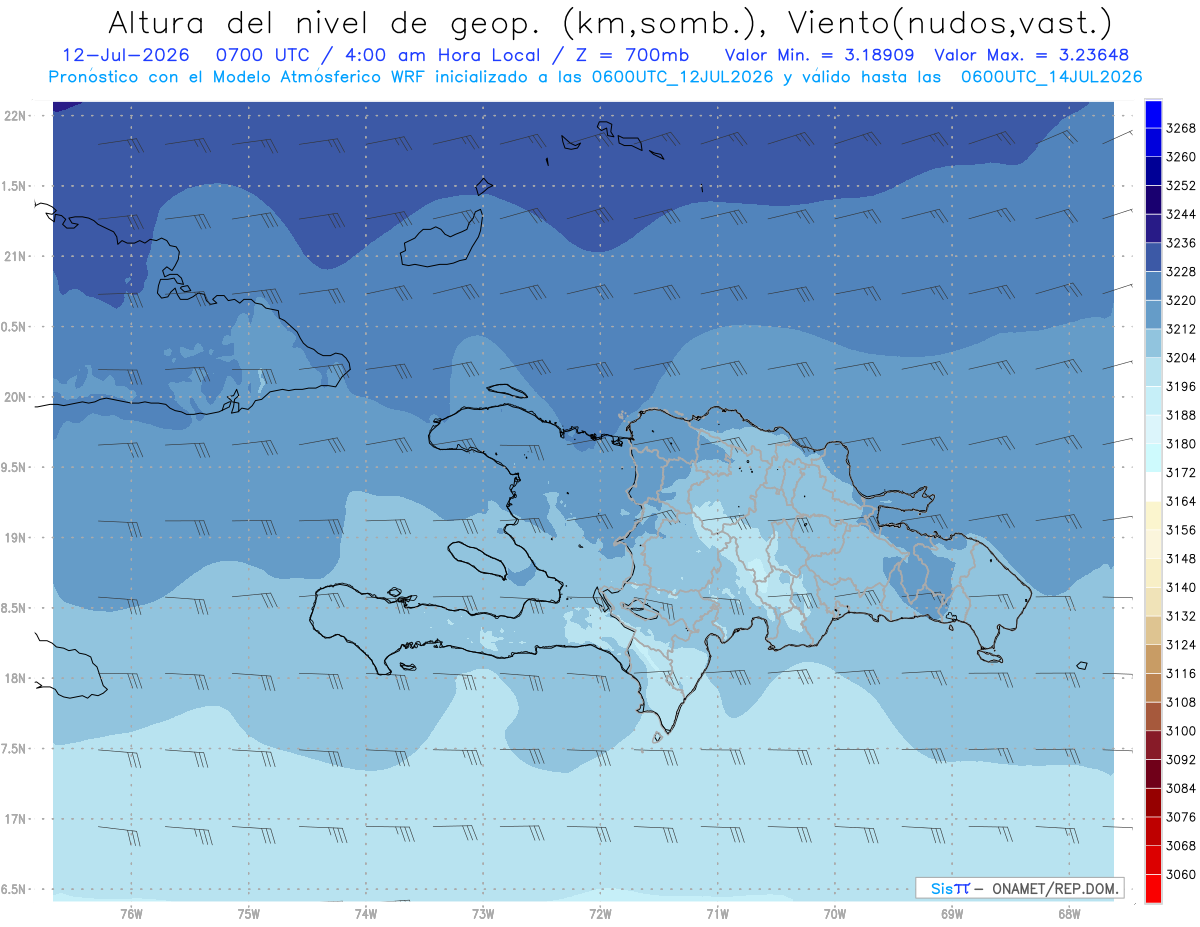Image resolution: width=1200 pixels, height=927 pixels.
Task: Click the '3172' legend value
Action: click(1181, 472)
